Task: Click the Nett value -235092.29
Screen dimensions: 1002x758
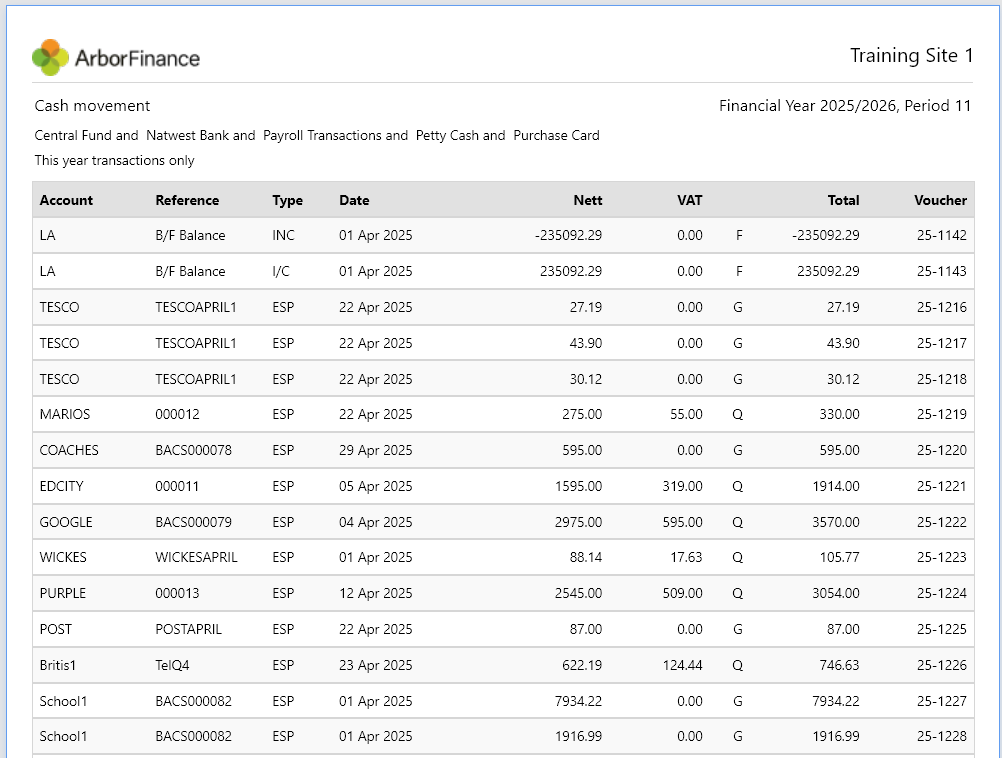Action: (x=569, y=235)
